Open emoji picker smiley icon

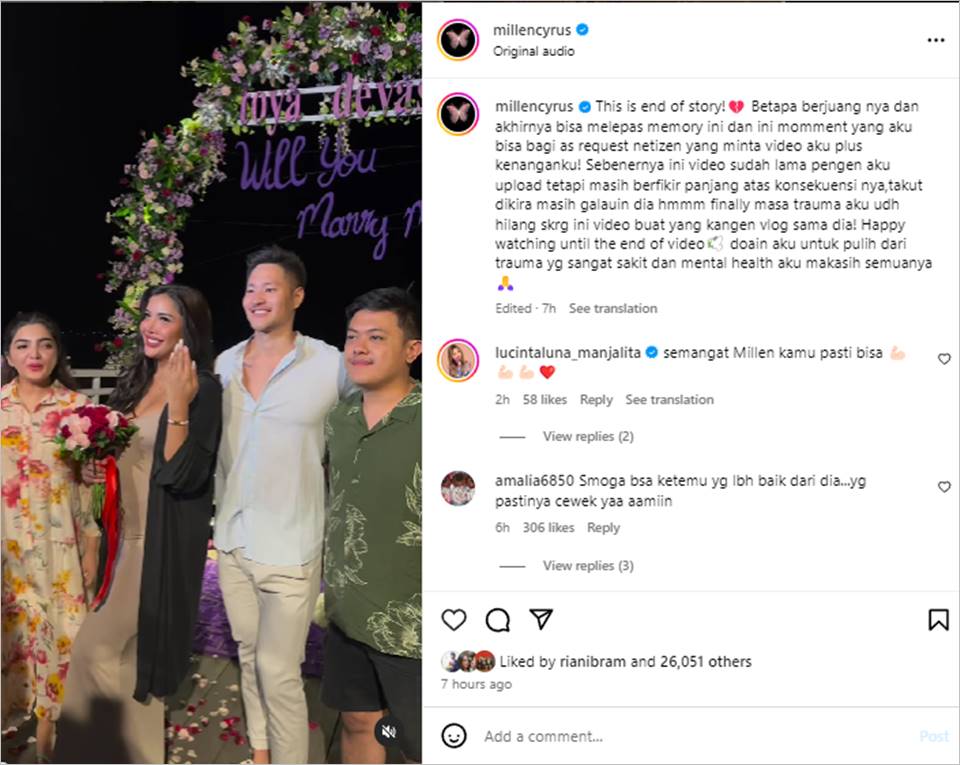[454, 736]
